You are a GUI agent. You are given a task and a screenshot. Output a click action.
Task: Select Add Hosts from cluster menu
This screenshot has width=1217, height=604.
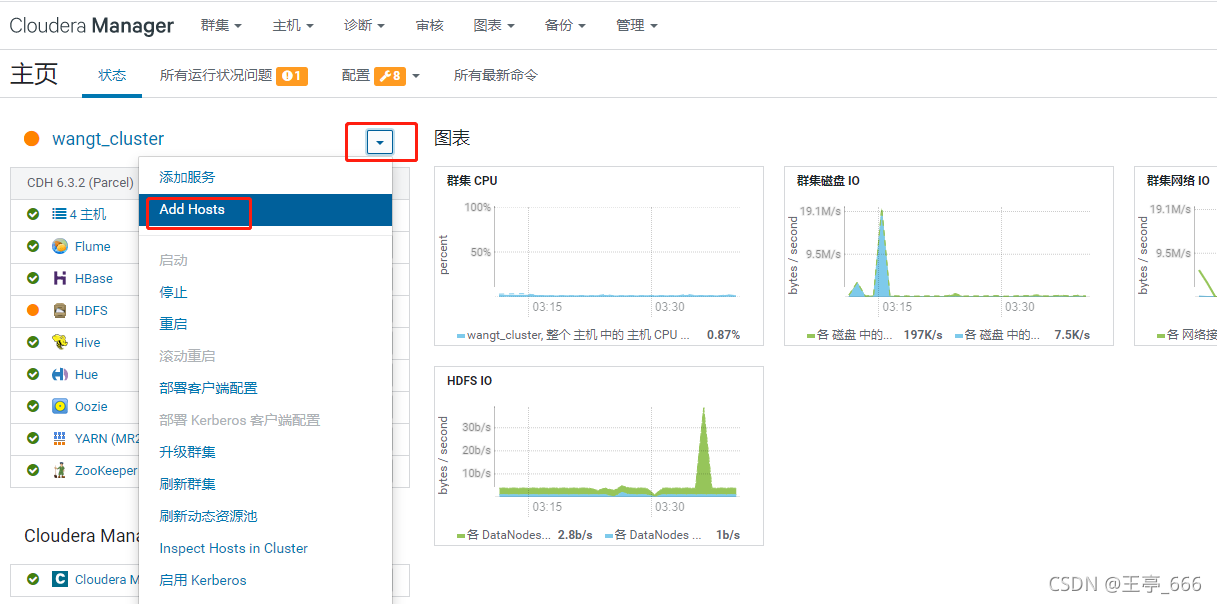click(x=265, y=209)
